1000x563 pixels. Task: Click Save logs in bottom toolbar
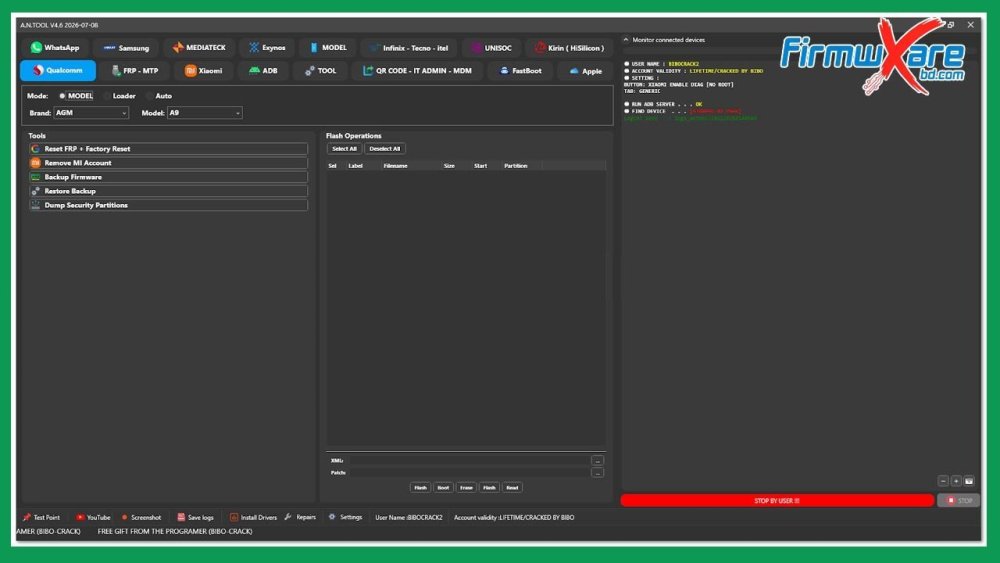pos(195,517)
